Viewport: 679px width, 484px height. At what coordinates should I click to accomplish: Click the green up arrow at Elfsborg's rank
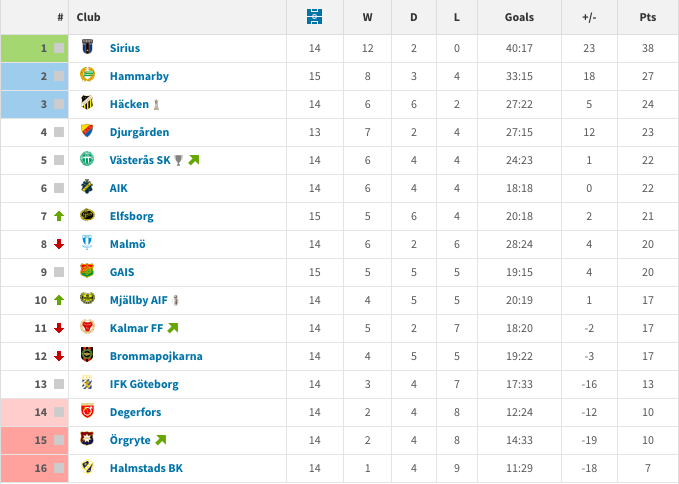[x=59, y=216]
